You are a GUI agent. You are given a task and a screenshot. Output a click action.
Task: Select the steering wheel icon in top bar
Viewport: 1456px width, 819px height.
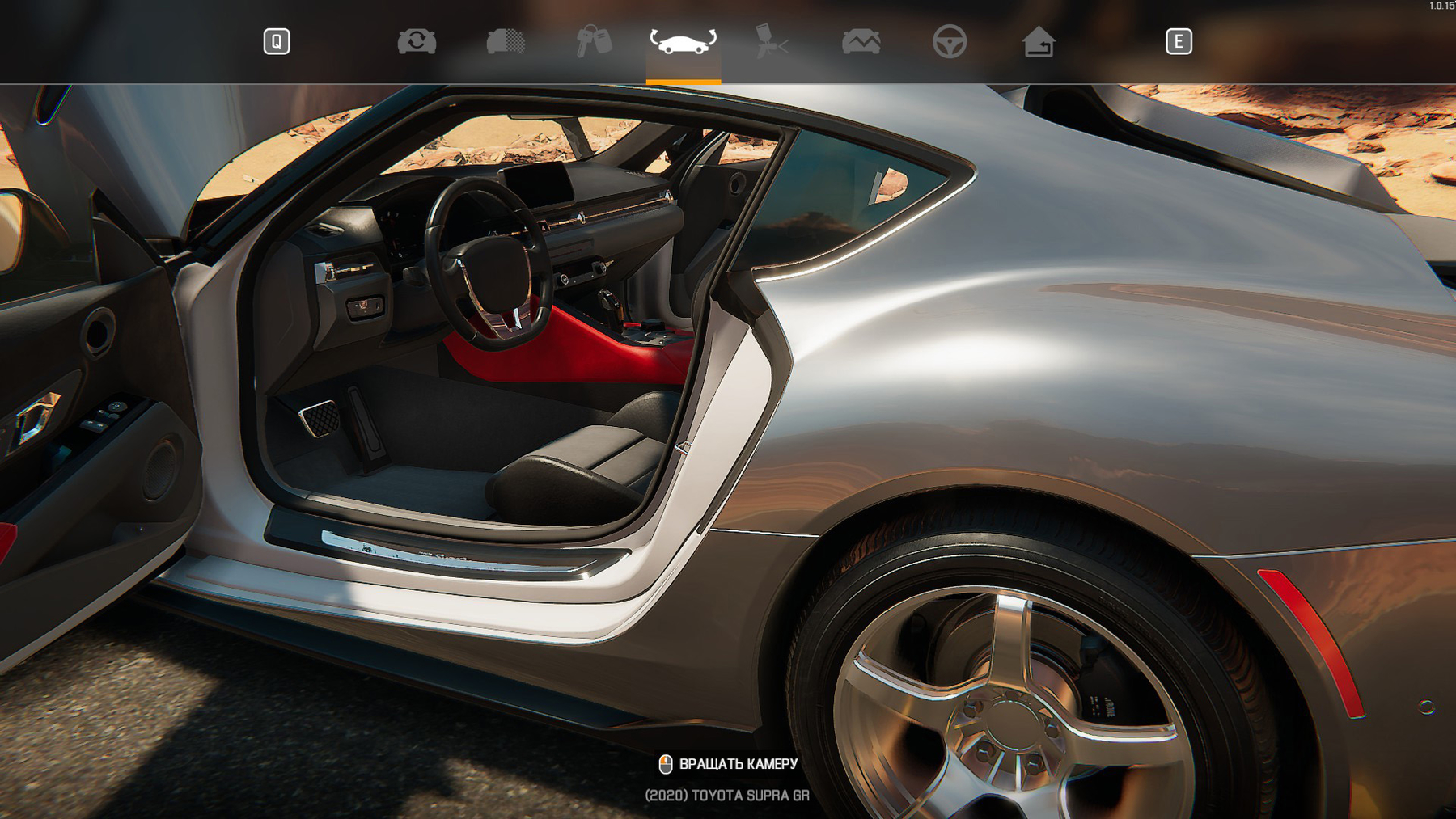pos(949,41)
